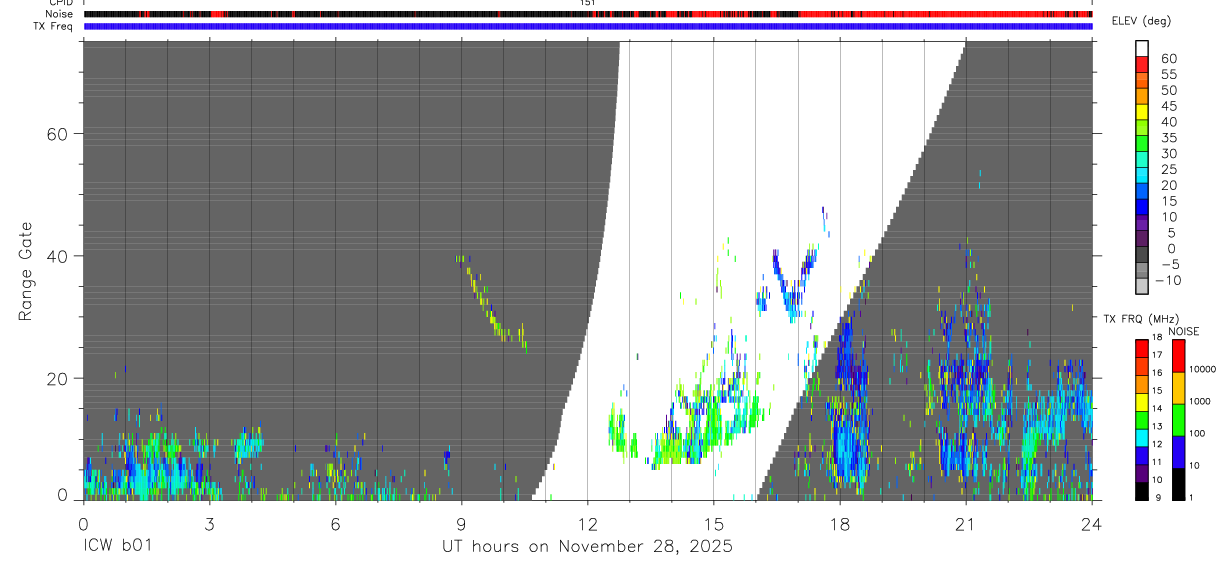Click the '55' value on ELEV scale
1228x567 pixels.
[1168, 74]
